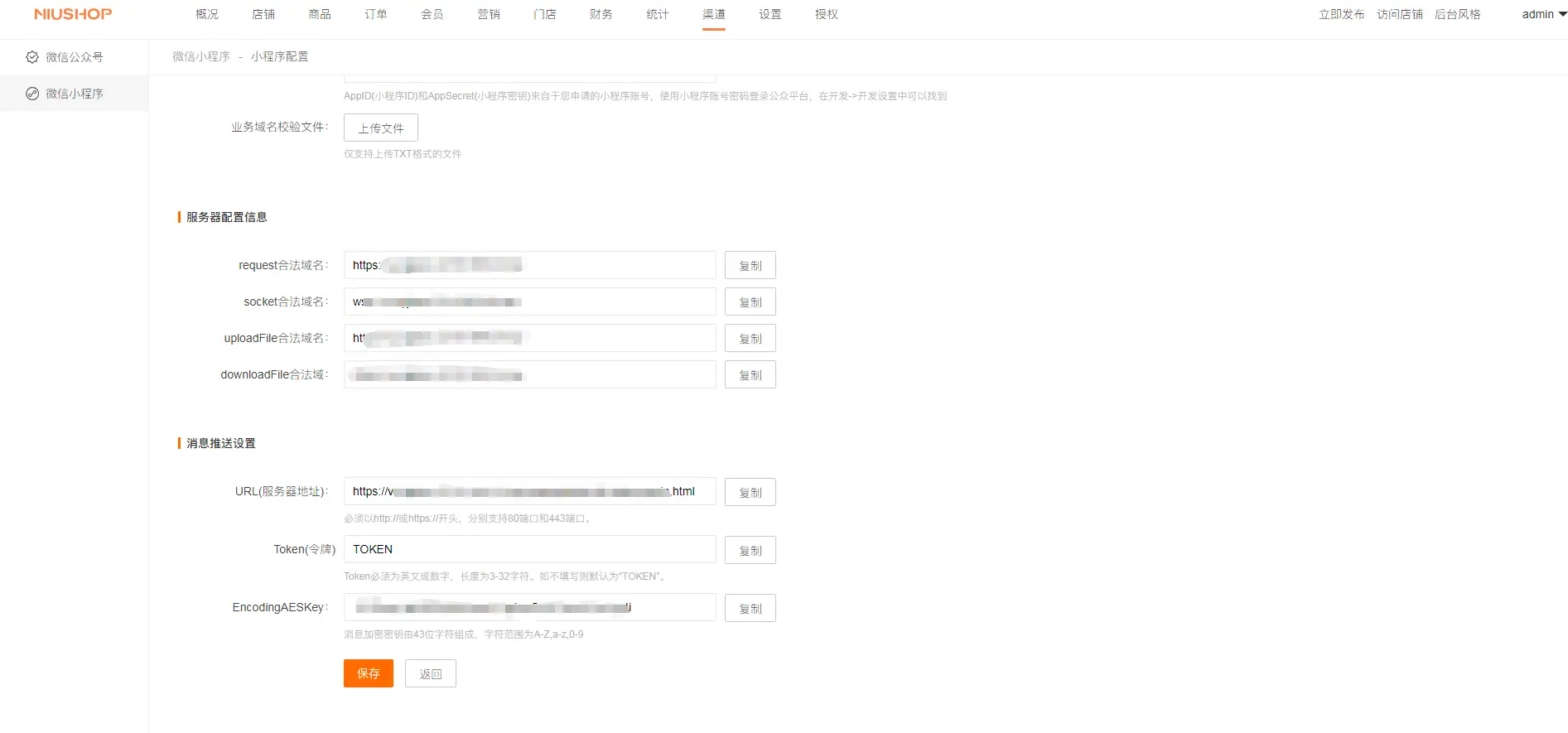Copy the downloadFile合法域名 value
The height and width of the screenshot is (733, 1568).
tap(750, 375)
